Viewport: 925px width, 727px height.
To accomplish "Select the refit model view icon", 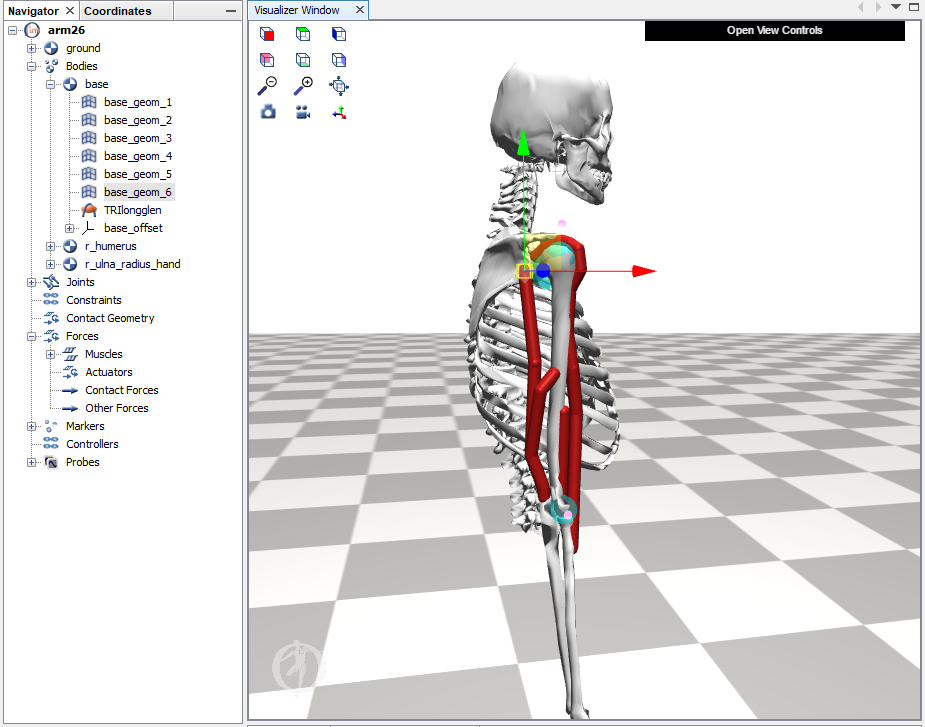I will click(x=339, y=85).
